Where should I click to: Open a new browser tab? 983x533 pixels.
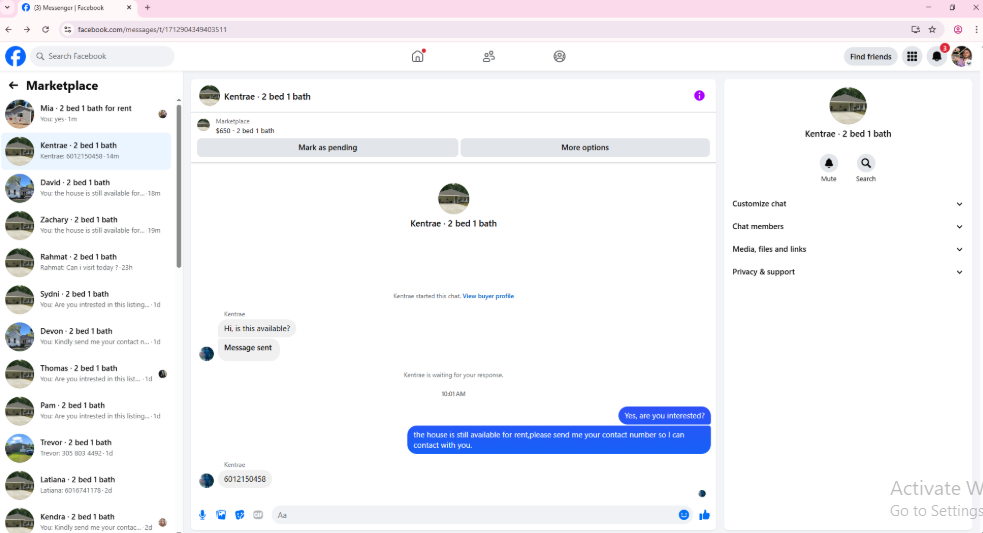(x=147, y=8)
